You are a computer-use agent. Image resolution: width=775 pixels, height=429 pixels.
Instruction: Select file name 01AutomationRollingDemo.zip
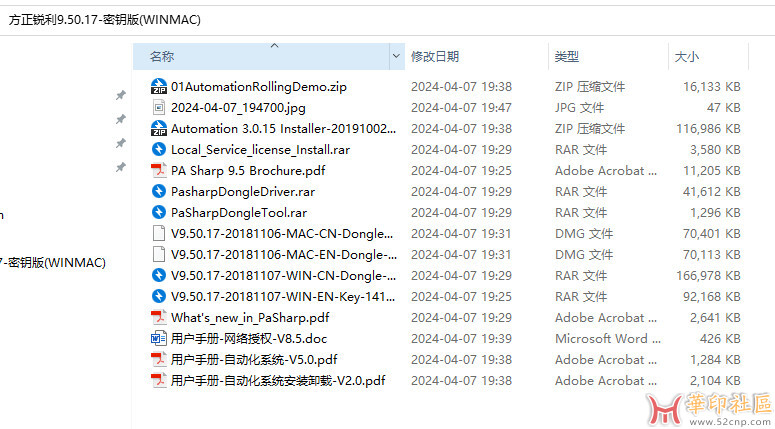pyautogui.click(x=259, y=86)
